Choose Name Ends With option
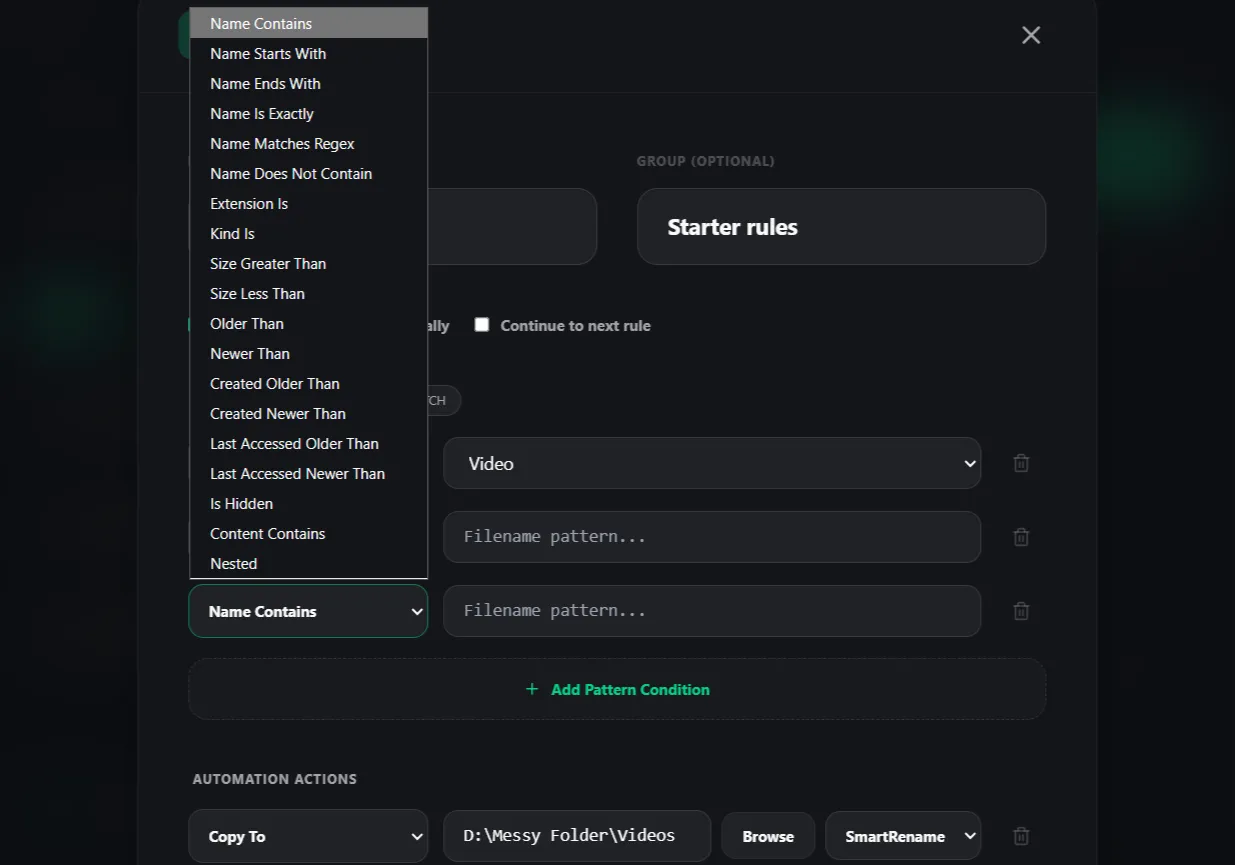 308,83
